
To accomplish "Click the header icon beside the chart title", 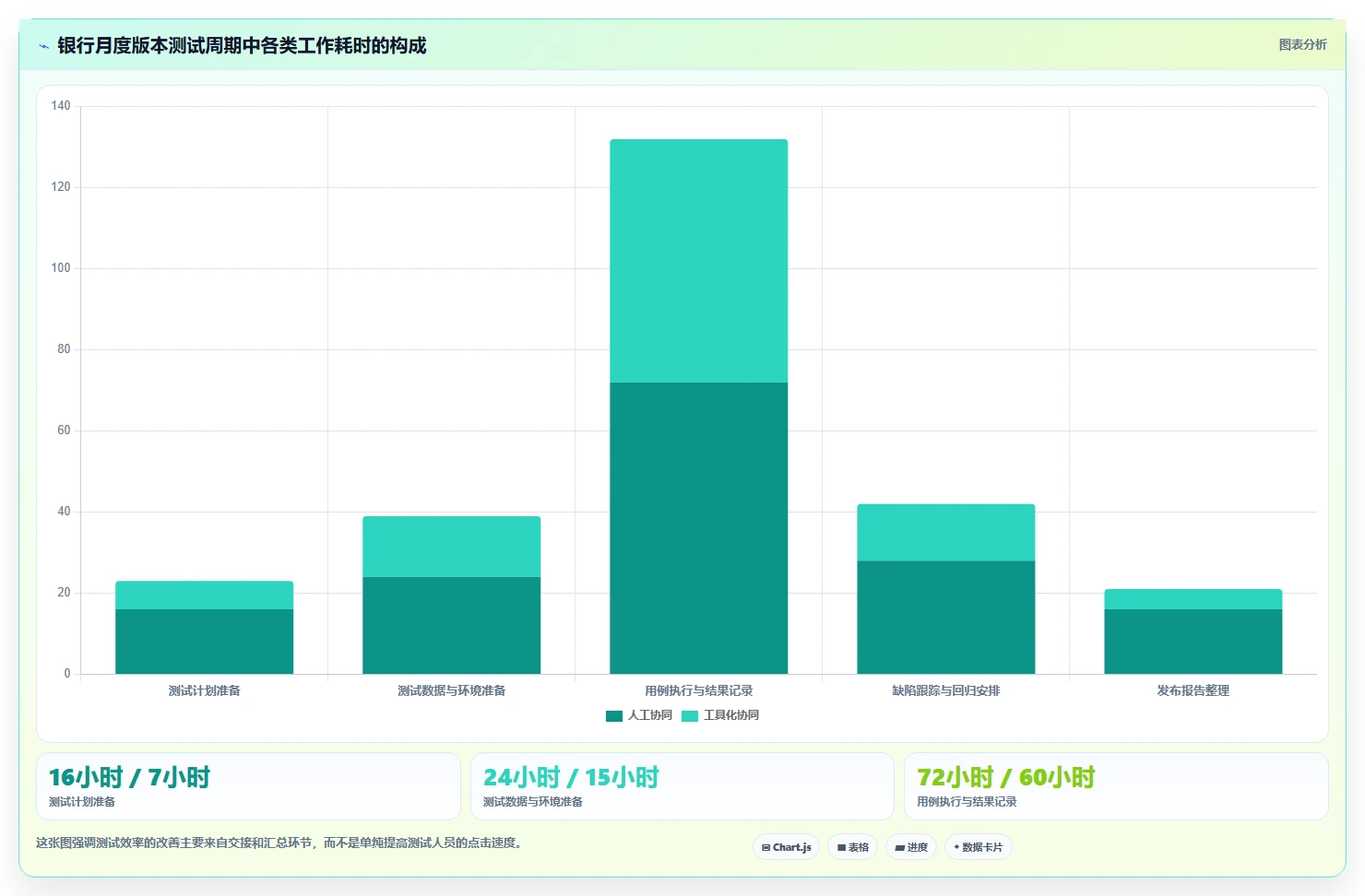I will [43, 46].
